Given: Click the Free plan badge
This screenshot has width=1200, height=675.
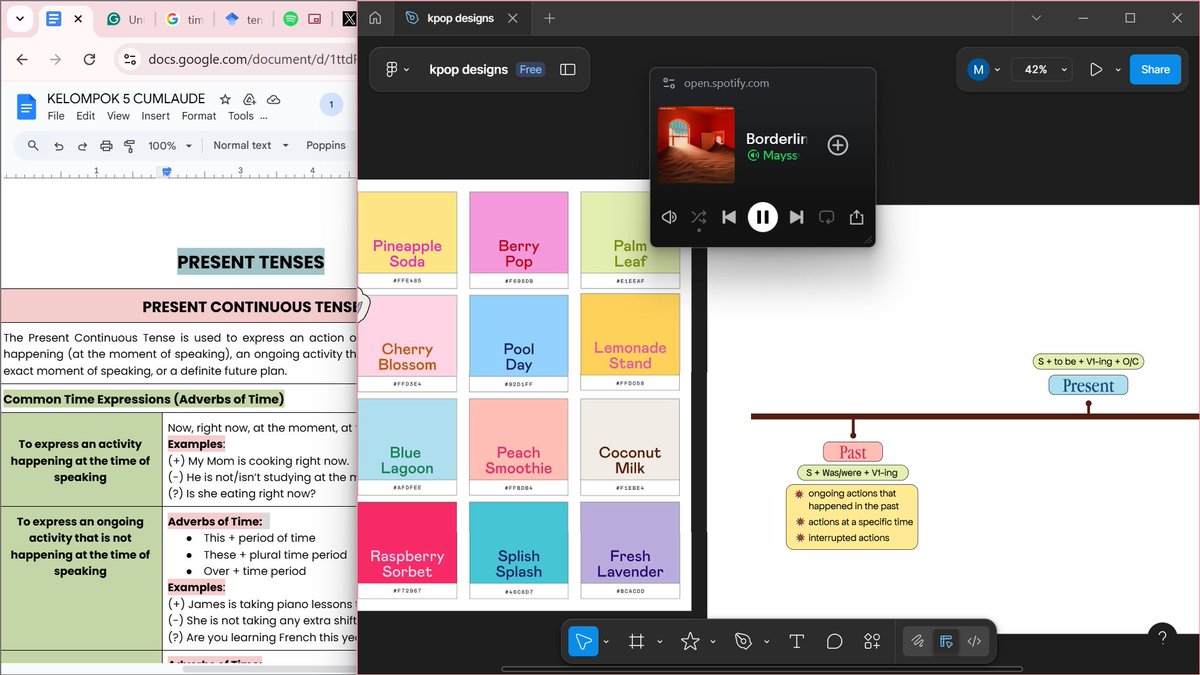Looking at the screenshot, I should (x=530, y=70).
